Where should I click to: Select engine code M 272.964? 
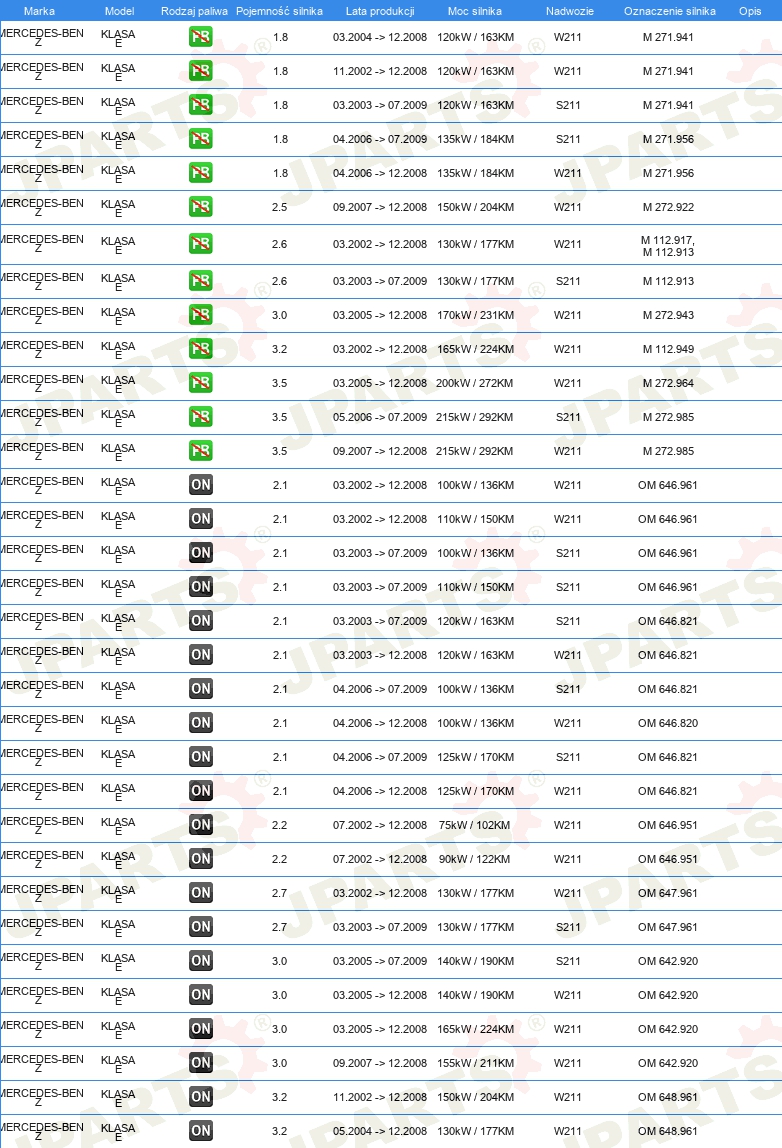coord(668,383)
